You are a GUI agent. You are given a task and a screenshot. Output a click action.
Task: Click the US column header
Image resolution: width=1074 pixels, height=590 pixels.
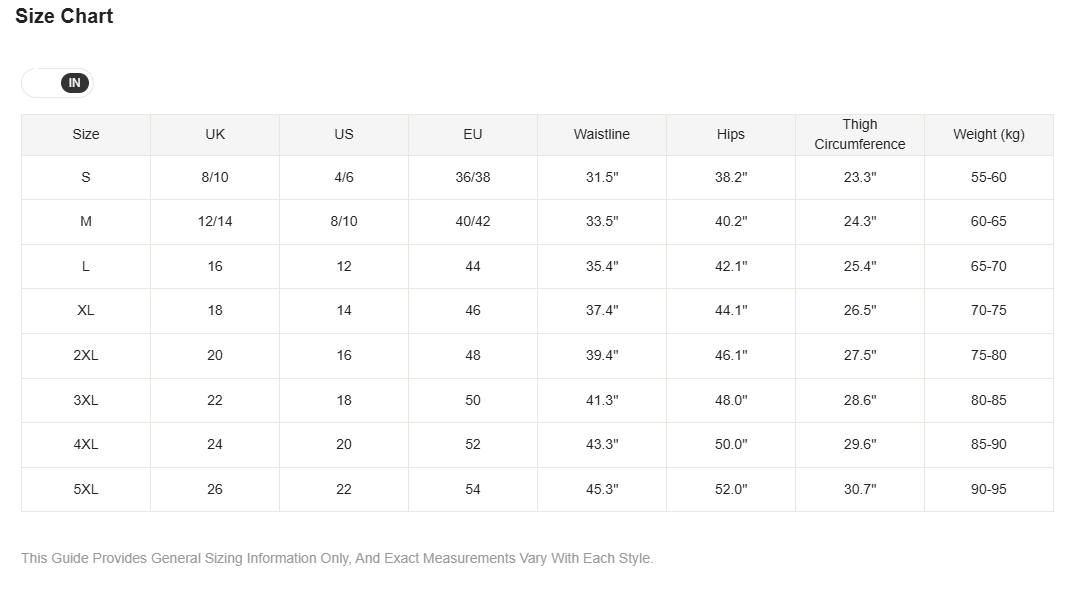point(344,134)
